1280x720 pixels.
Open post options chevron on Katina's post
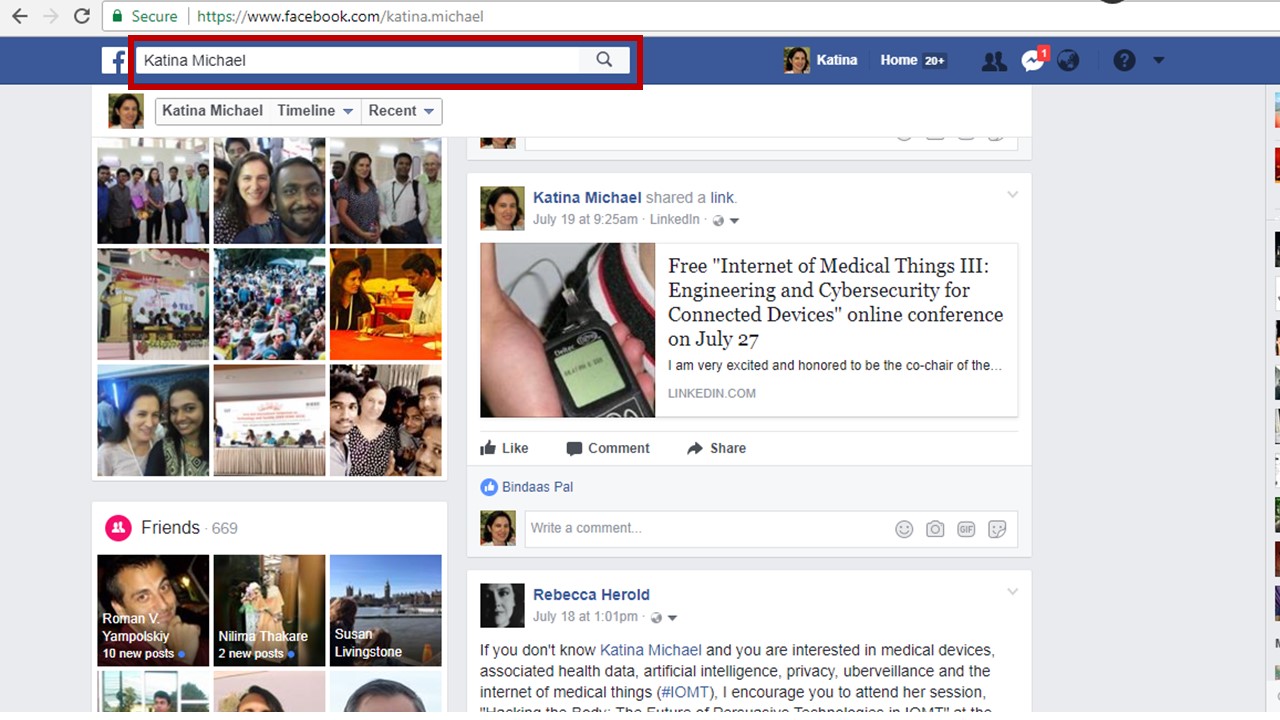(1012, 195)
